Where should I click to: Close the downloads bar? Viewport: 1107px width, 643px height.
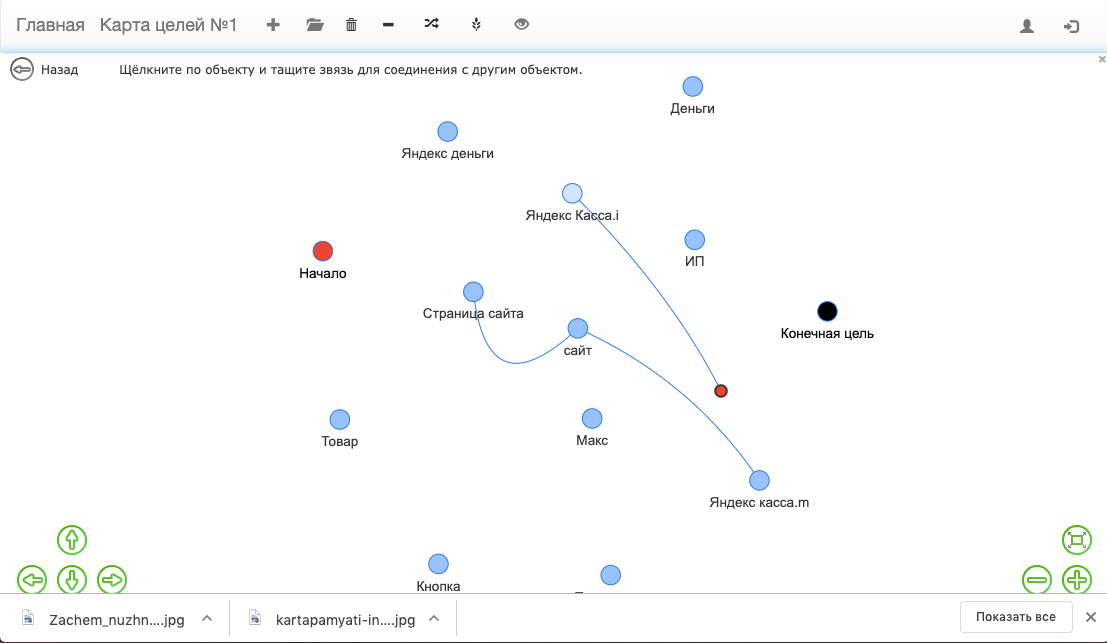1091,617
